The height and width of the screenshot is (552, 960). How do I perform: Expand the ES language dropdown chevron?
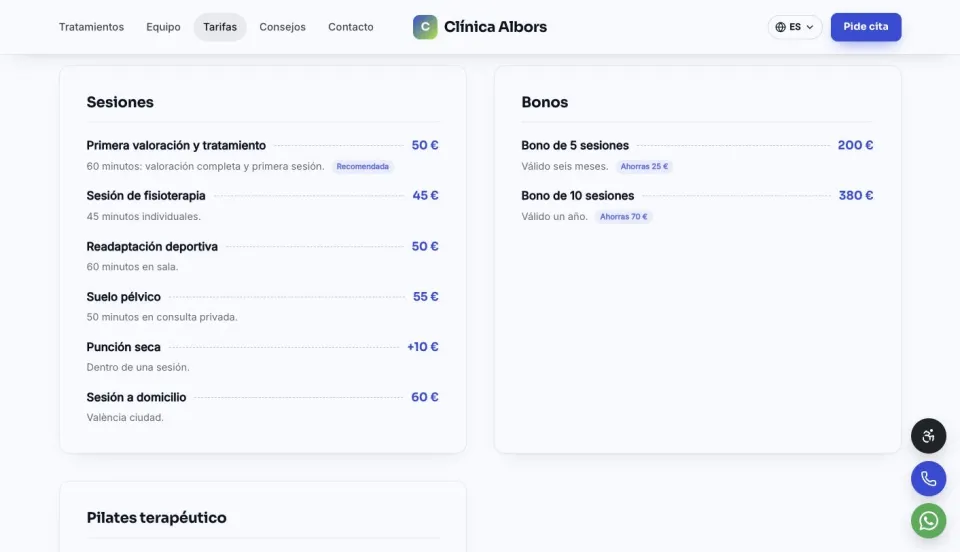(x=809, y=27)
